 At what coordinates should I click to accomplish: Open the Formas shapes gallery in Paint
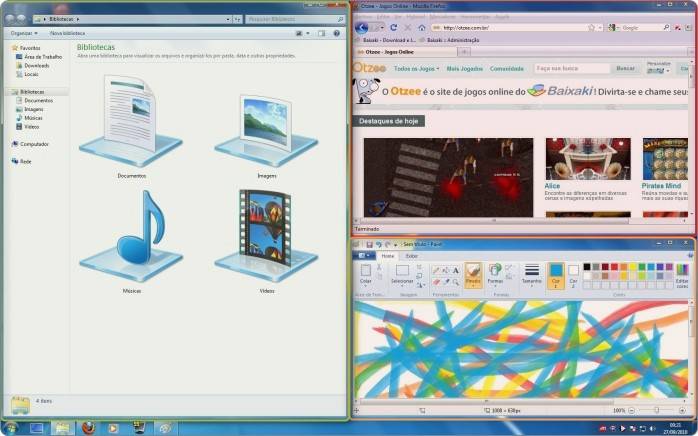pyautogui.click(x=495, y=274)
